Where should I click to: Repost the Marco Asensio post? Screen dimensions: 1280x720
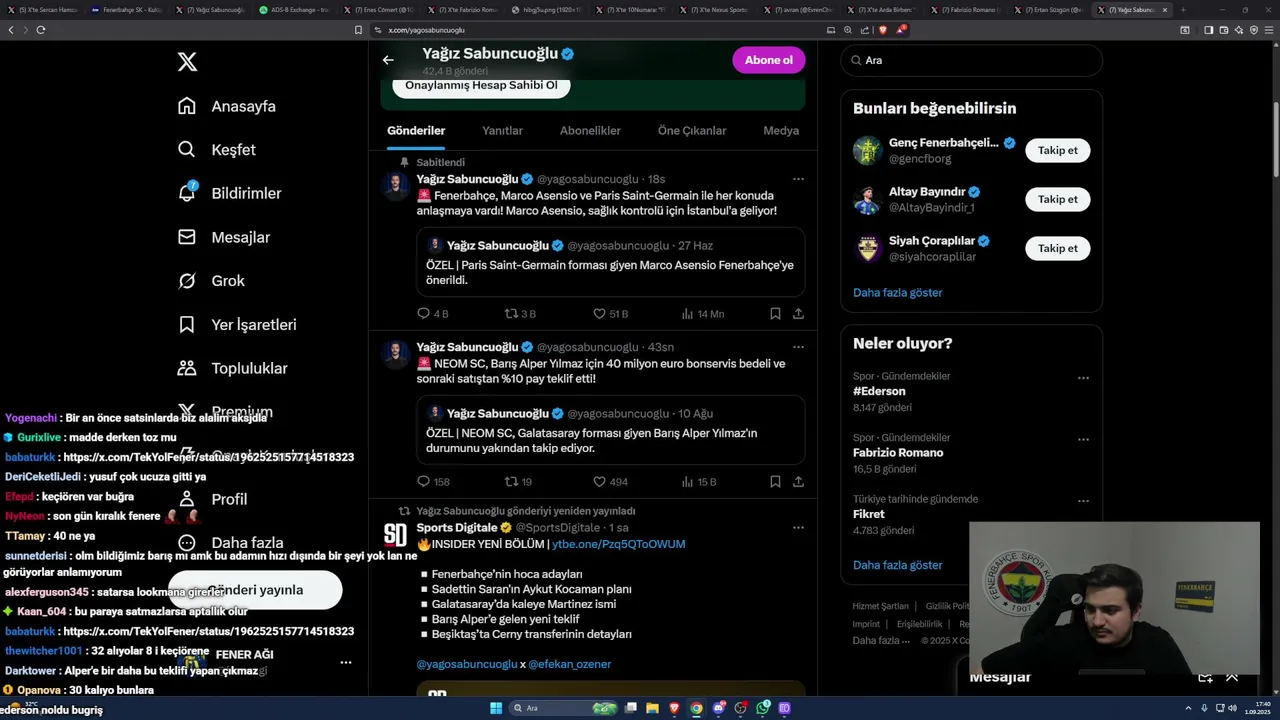tap(520, 314)
